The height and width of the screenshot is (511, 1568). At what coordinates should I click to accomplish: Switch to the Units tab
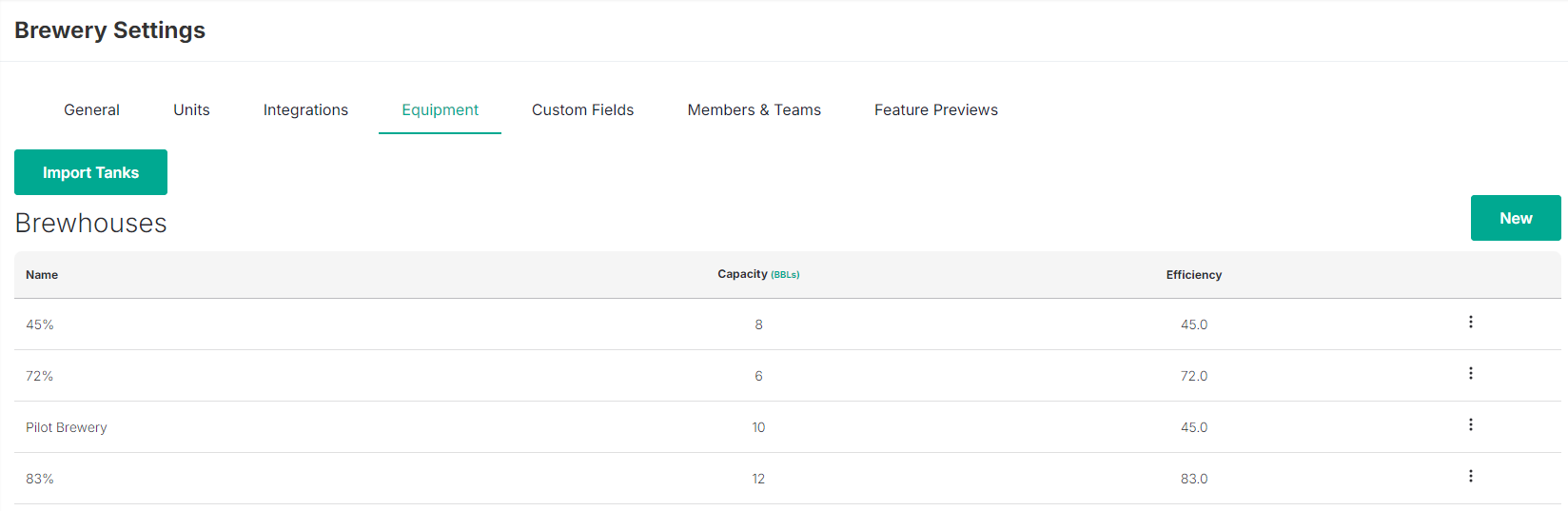pyautogui.click(x=191, y=110)
